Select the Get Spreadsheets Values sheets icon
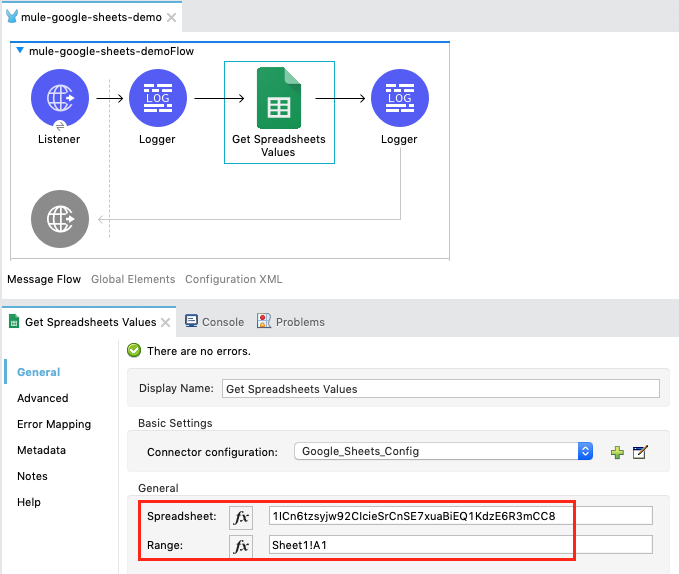Screen dimensions: 679x574 (x=278, y=97)
